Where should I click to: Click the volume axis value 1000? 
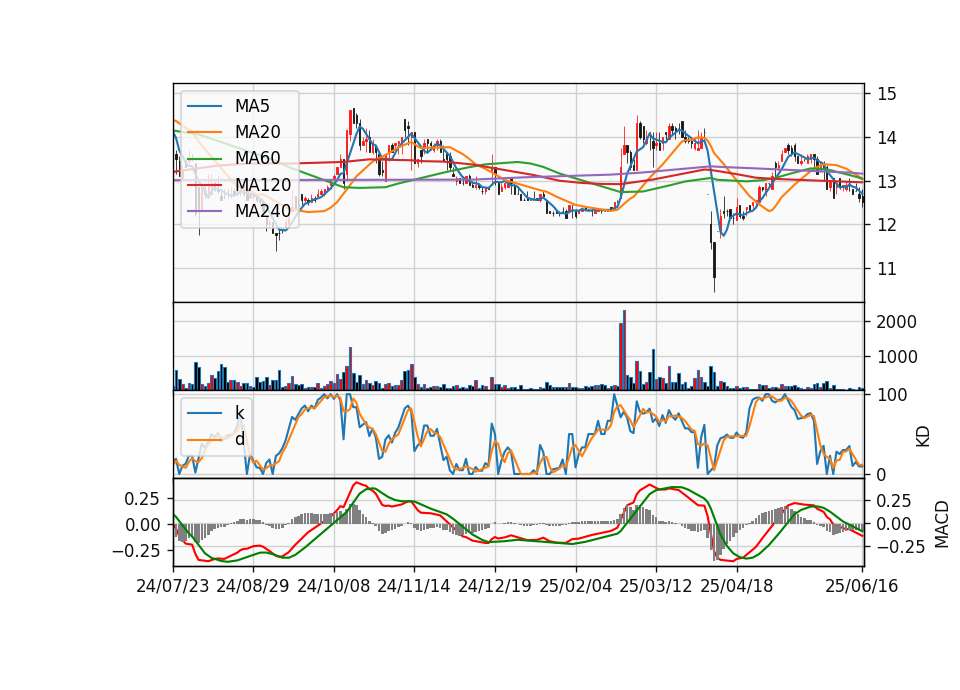click(x=897, y=357)
